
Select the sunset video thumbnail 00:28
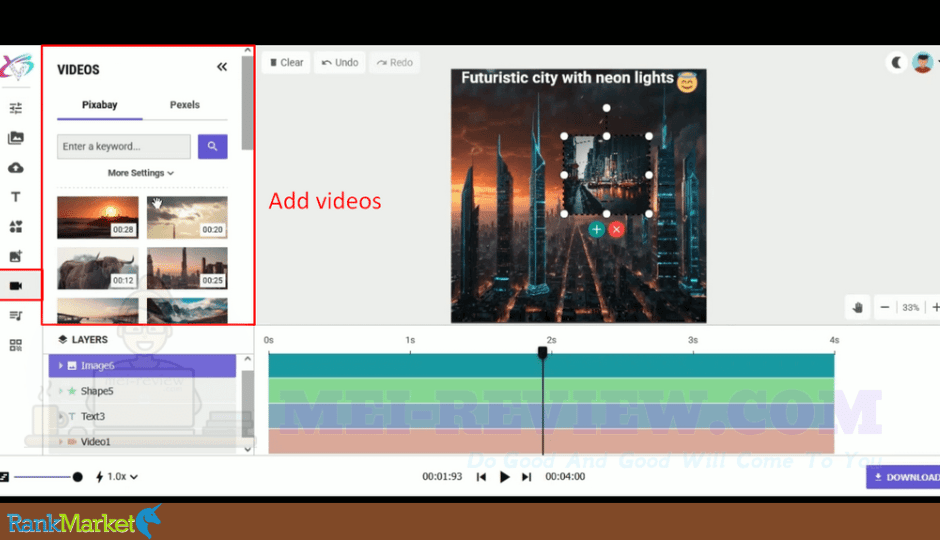tap(98, 217)
